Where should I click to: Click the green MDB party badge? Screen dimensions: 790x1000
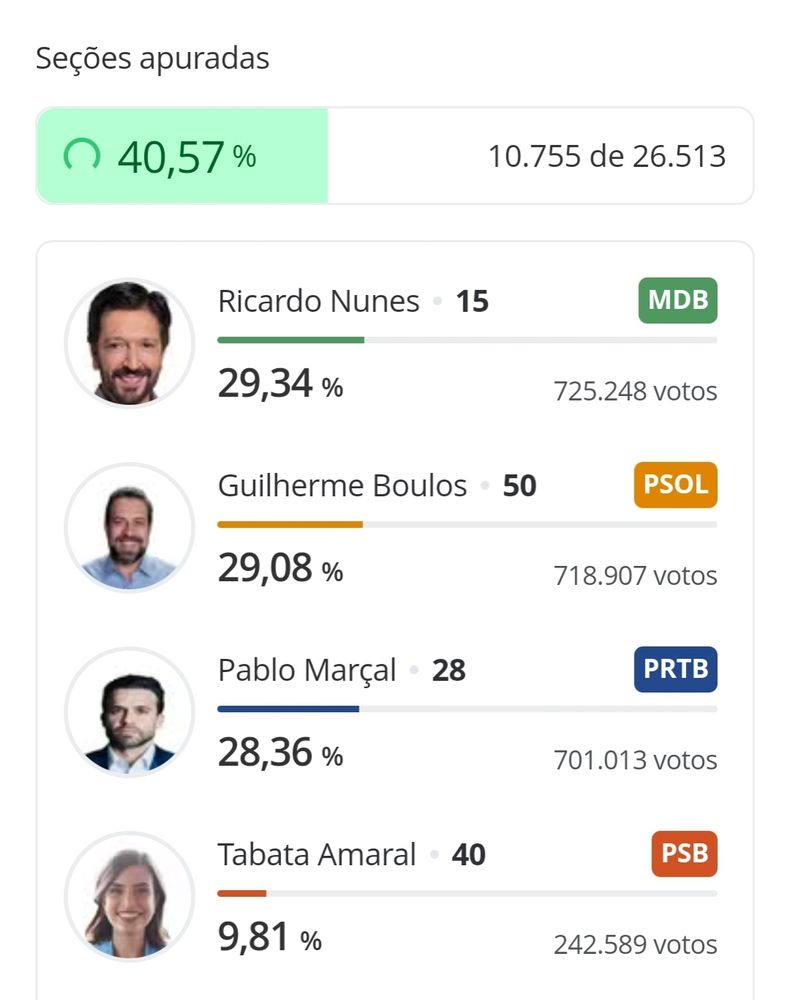tap(678, 300)
